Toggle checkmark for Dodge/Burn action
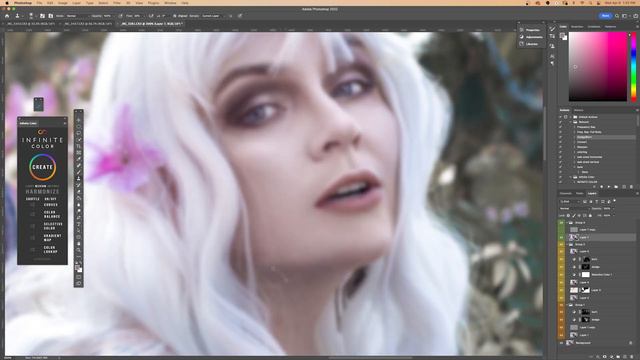Viewport: 640px width, 360px height. tap(560, 137)
